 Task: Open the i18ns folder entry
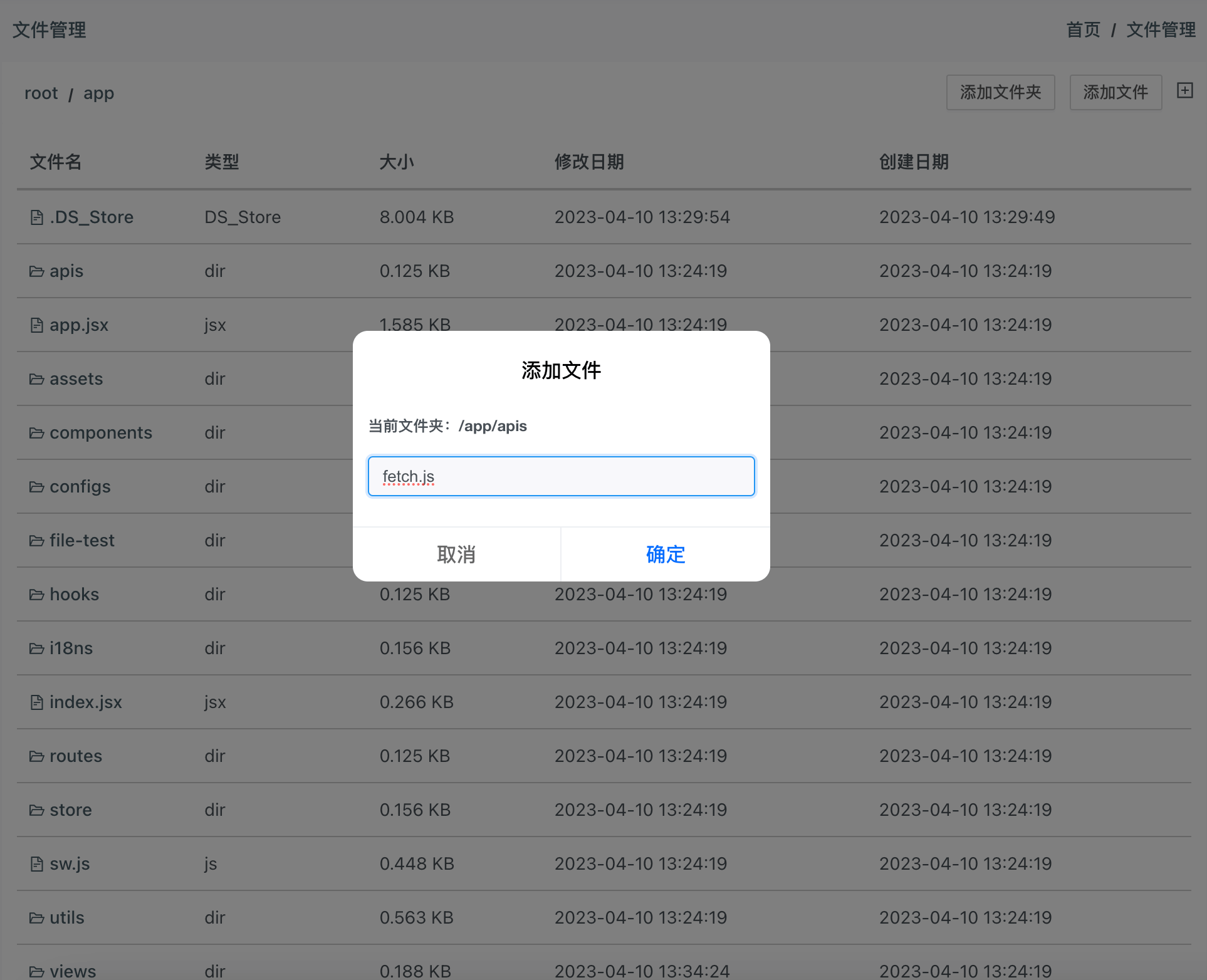[x=71, y=649]
